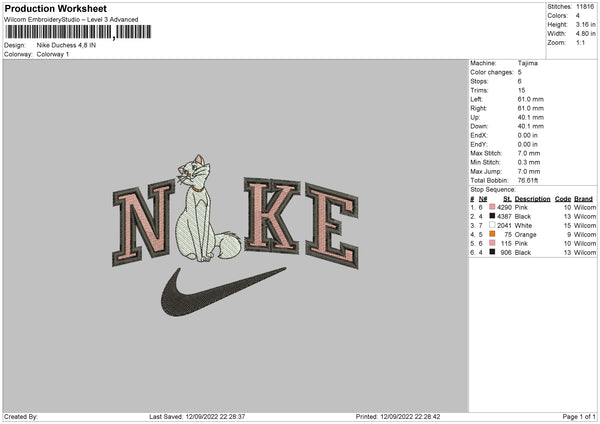Select 'Wilcom EmbroideryStudio – Level 3 Advanced' text
Viewport: 600px width, 424px height.
(x=71, y=20)
